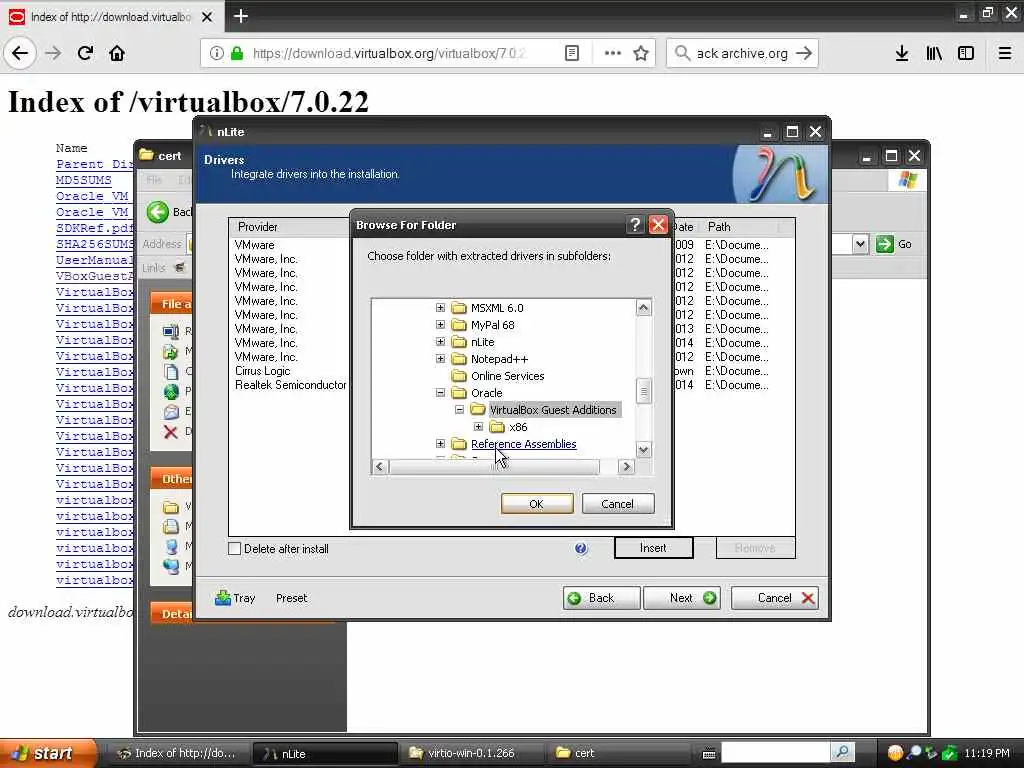Open the cert address bar dropdown
1024x768 pixels.
[860, 244]
